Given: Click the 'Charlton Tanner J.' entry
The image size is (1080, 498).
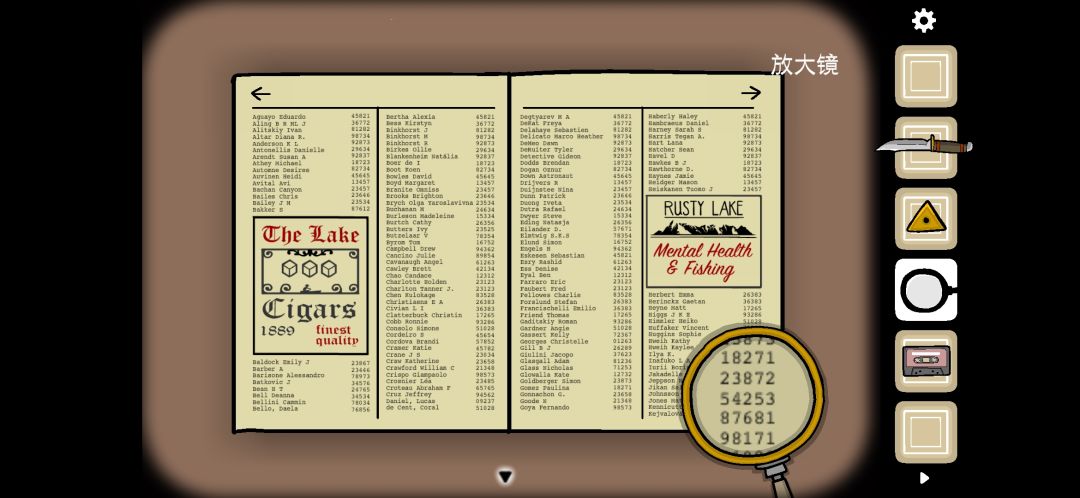Looking at the screenshot, I should (x=420, y=289).
